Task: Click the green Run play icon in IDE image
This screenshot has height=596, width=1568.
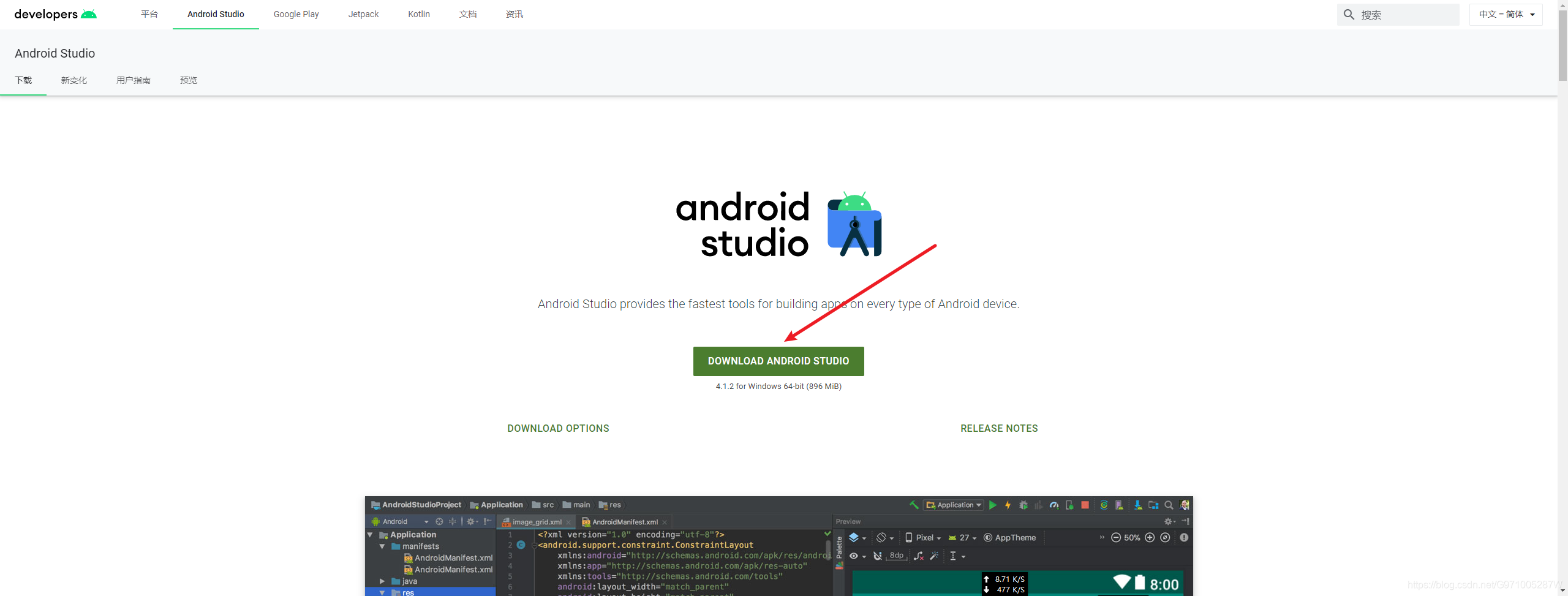Action: click(993, 505)
